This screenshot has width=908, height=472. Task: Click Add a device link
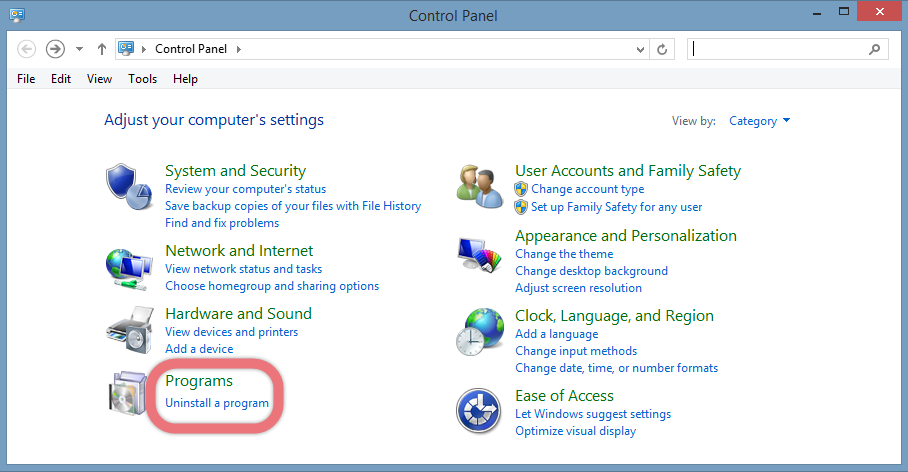pos(199,349)
